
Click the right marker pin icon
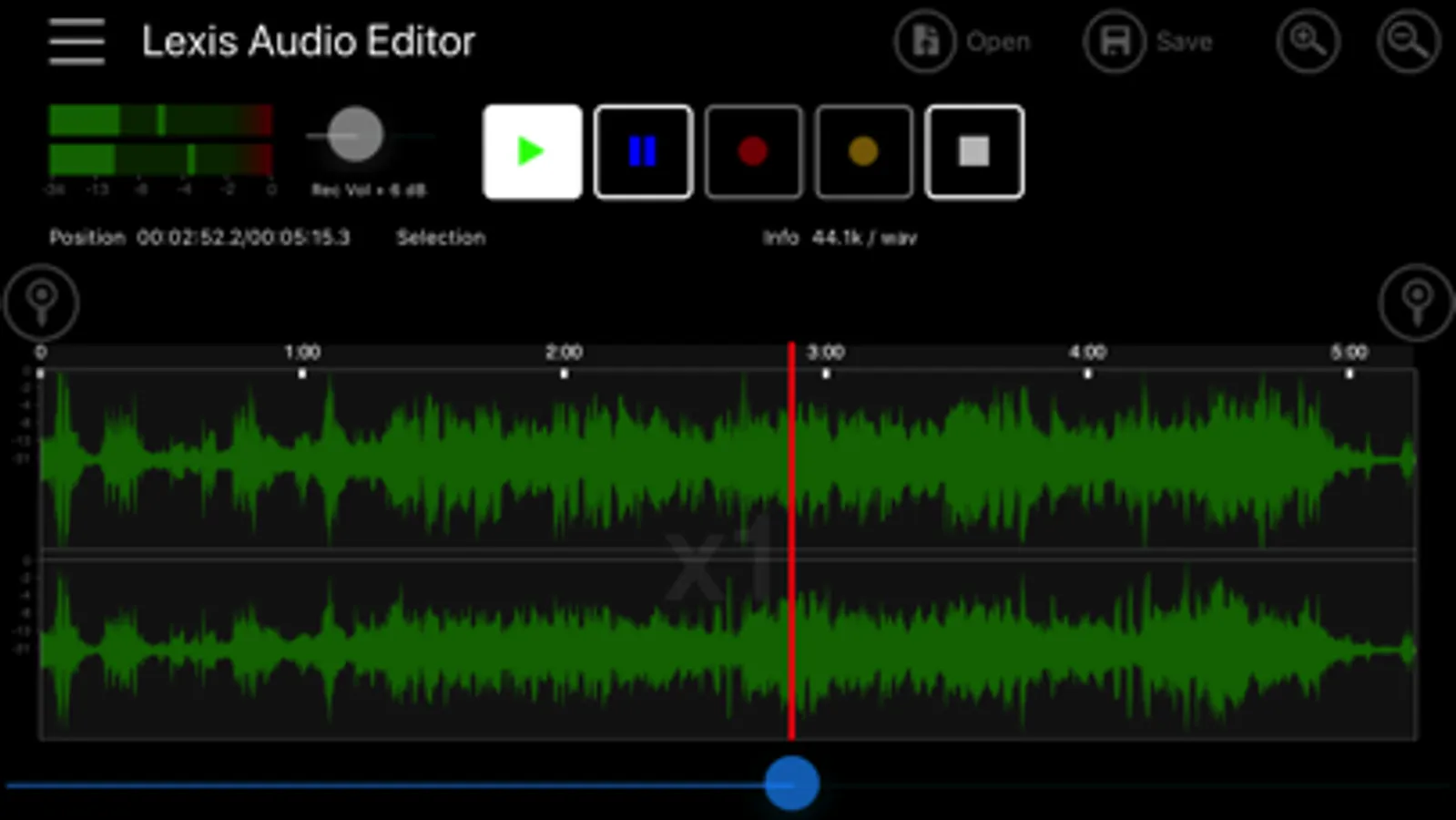click(x=1416, y=302)
